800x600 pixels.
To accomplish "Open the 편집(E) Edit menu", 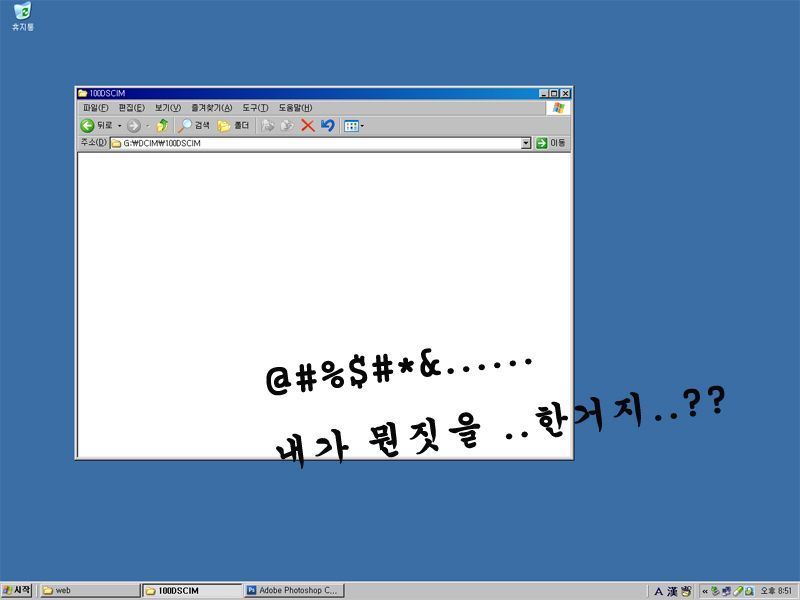I will click(132, 108).
